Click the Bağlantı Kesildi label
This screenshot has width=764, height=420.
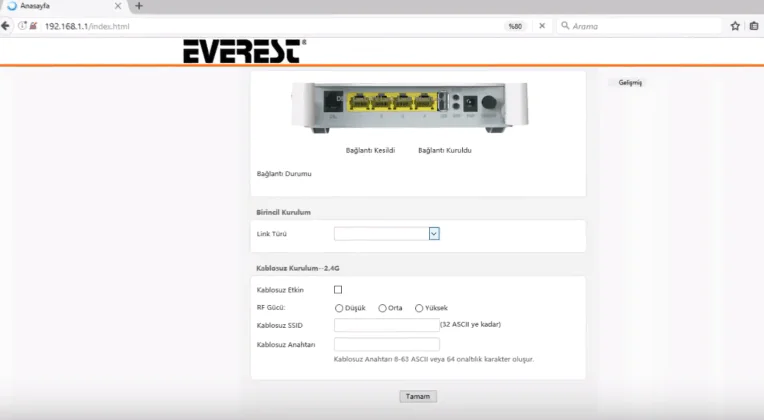[x=370, y=151]
